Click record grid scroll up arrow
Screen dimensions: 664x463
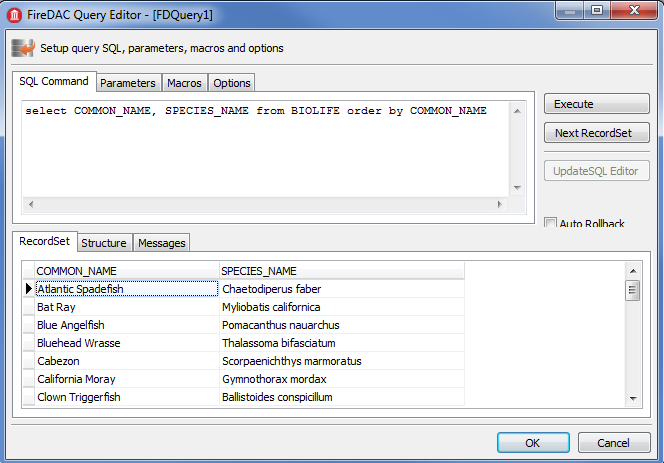tap(633, 271)
